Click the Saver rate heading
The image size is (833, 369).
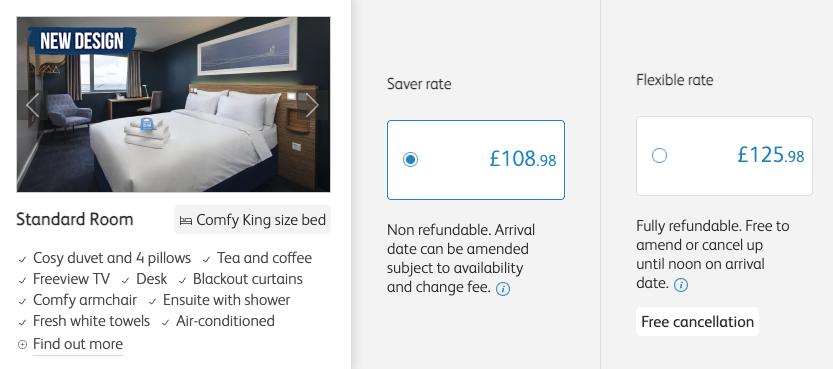pyautogui.click(x=419, y=84)
